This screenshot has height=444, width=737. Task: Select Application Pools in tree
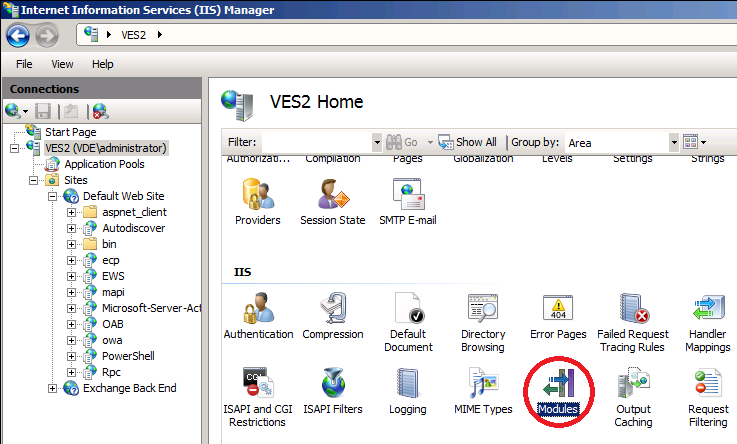[104, 164]
